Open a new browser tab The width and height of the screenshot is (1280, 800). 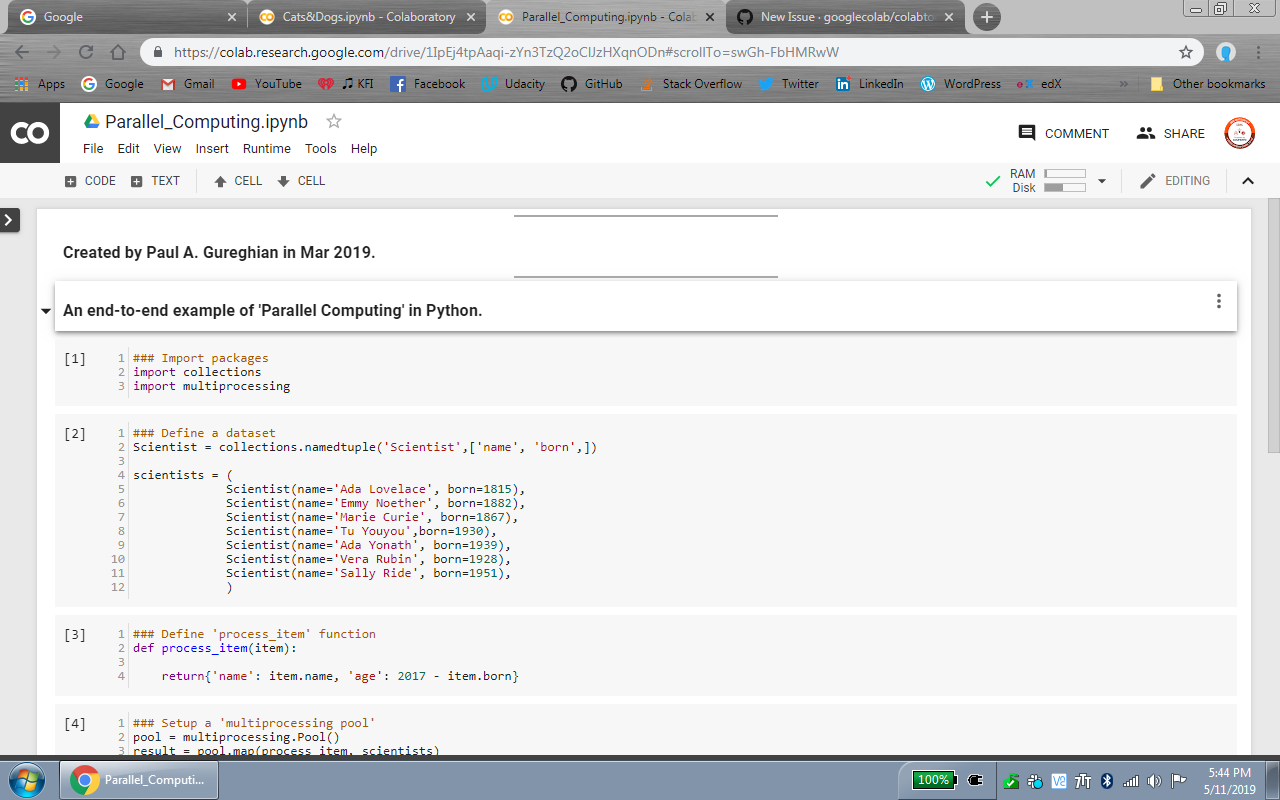click(x=987, y=17)
